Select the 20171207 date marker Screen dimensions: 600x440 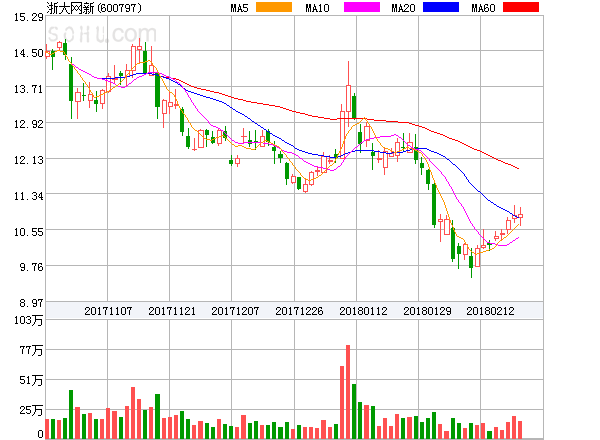(x=236, y=311)
